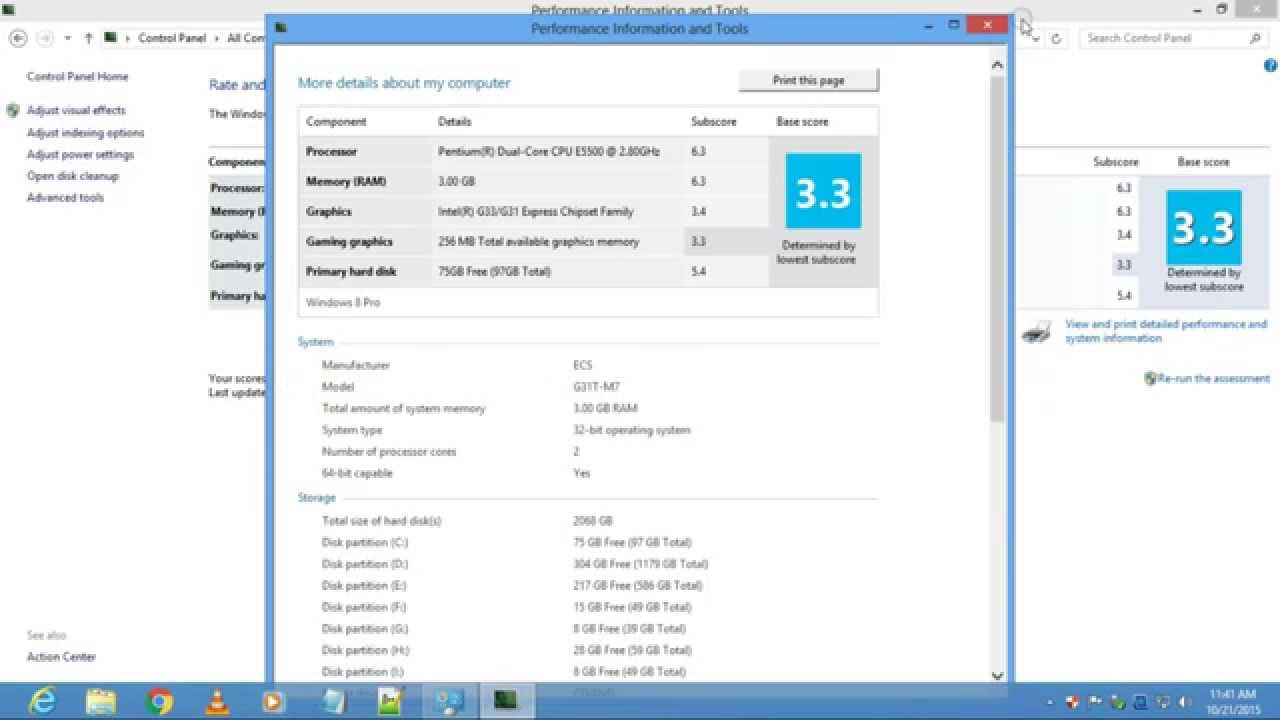Refresh the Control Panel window
The image size is (1280, 720).
(x=1056, y=38)
